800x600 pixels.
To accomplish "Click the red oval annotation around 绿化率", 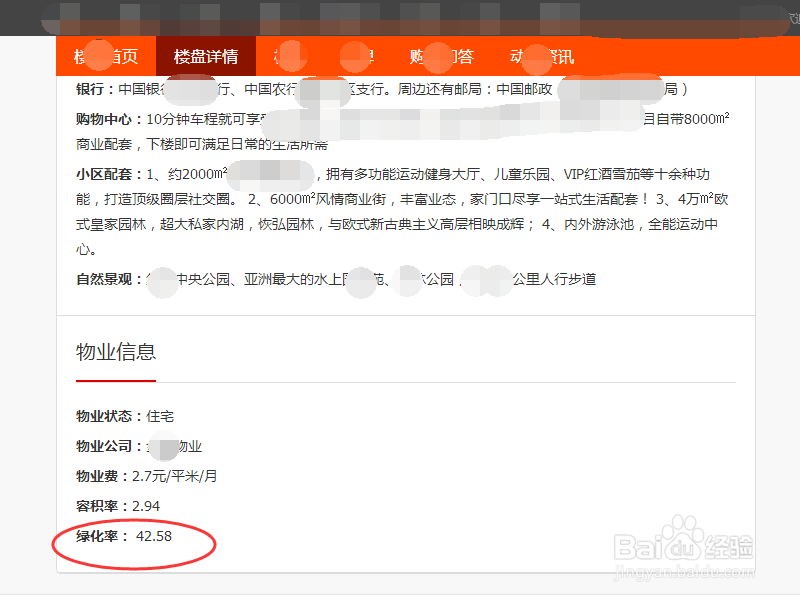I will point(135,545).
